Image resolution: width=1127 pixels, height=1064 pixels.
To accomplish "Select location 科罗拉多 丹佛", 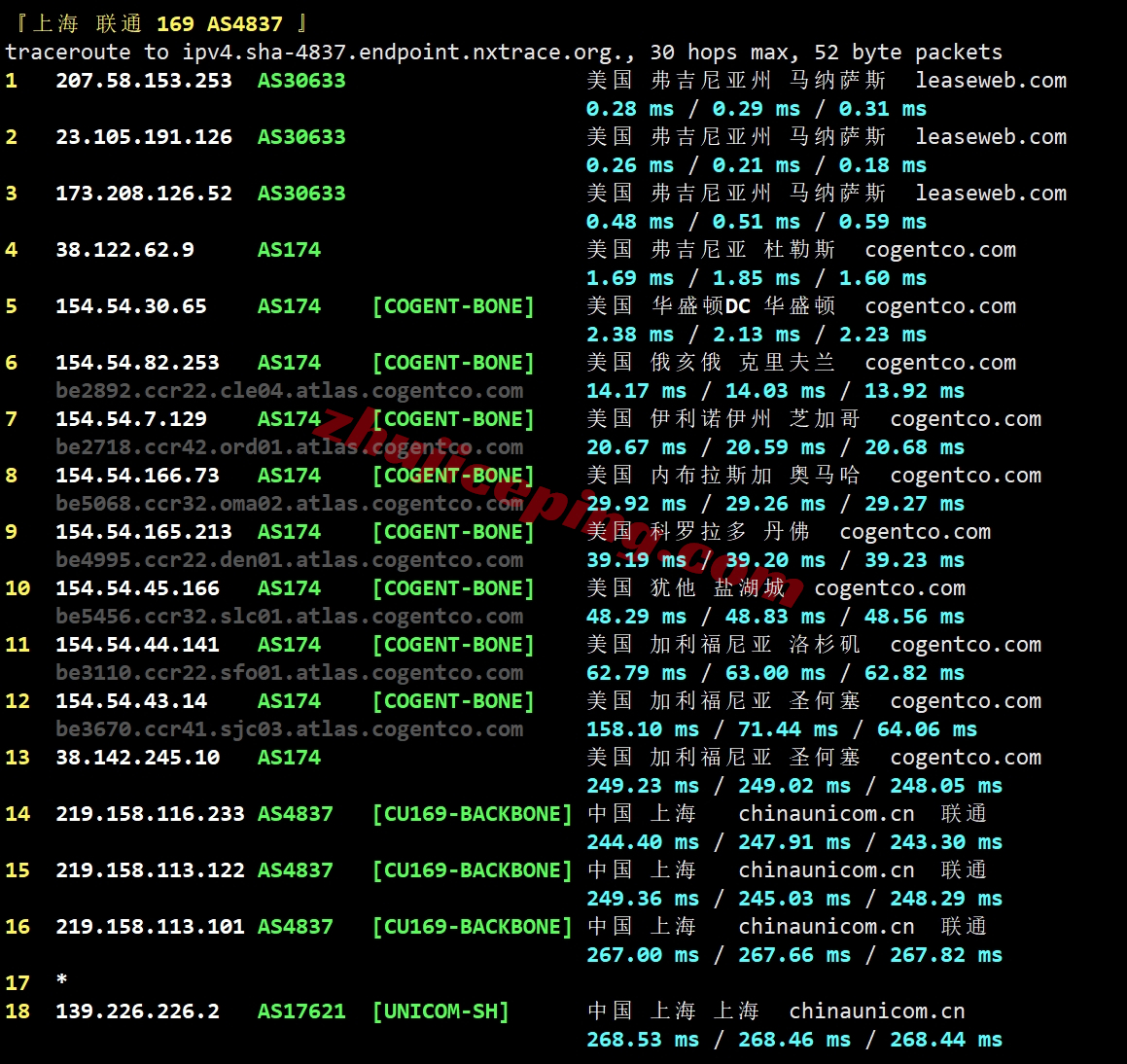I will 729,532.
